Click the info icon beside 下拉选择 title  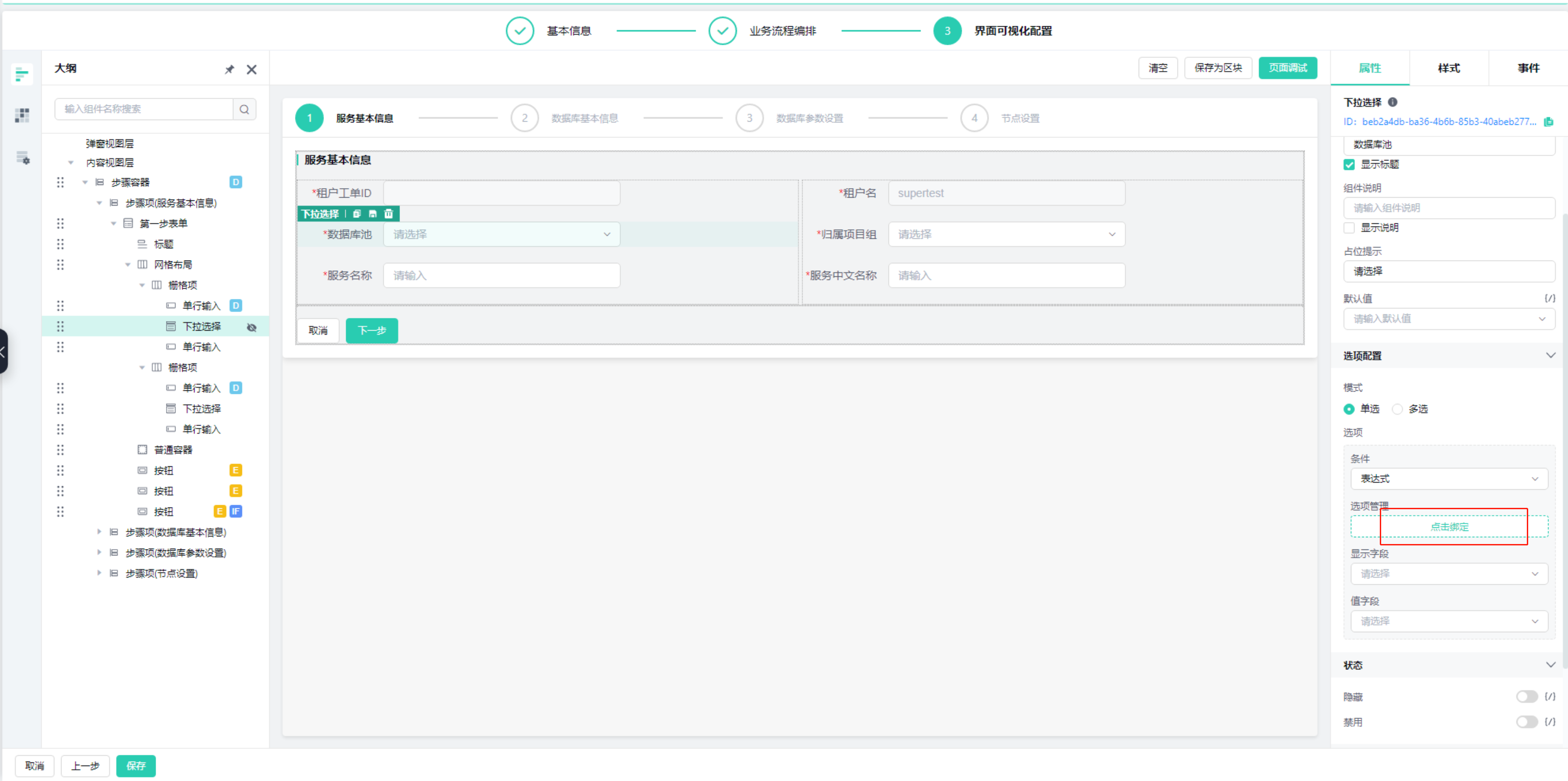click(x=1392, y=102)
